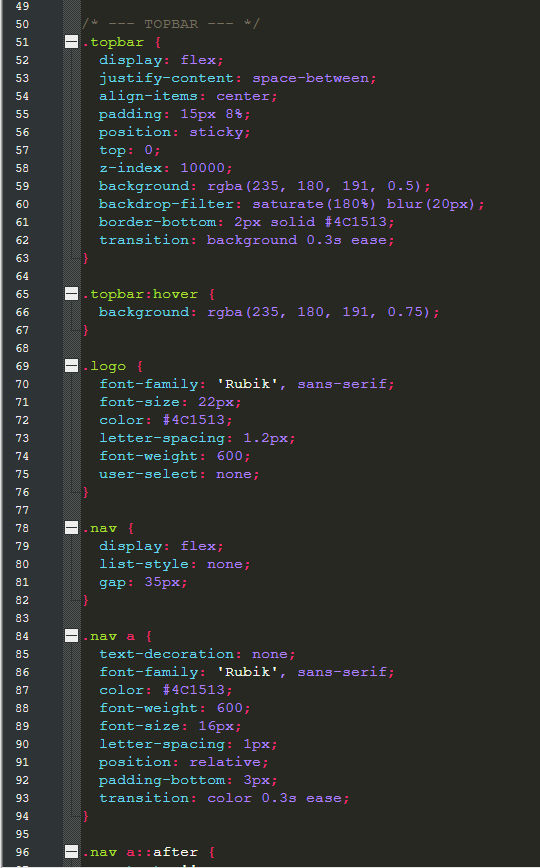Select line number 69 in the margin

pos(22,366)
